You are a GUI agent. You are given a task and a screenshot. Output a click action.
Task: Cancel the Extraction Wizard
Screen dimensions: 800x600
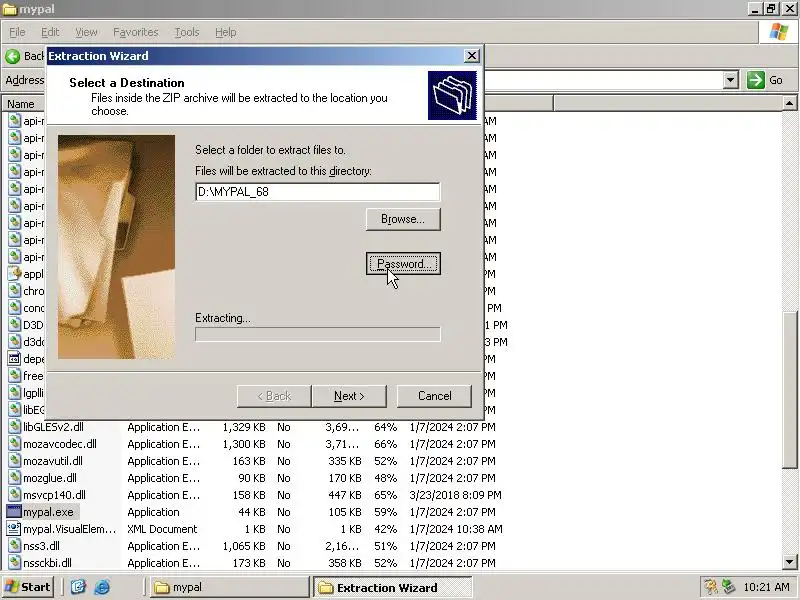pyautogui.click(x=434, y=396)
